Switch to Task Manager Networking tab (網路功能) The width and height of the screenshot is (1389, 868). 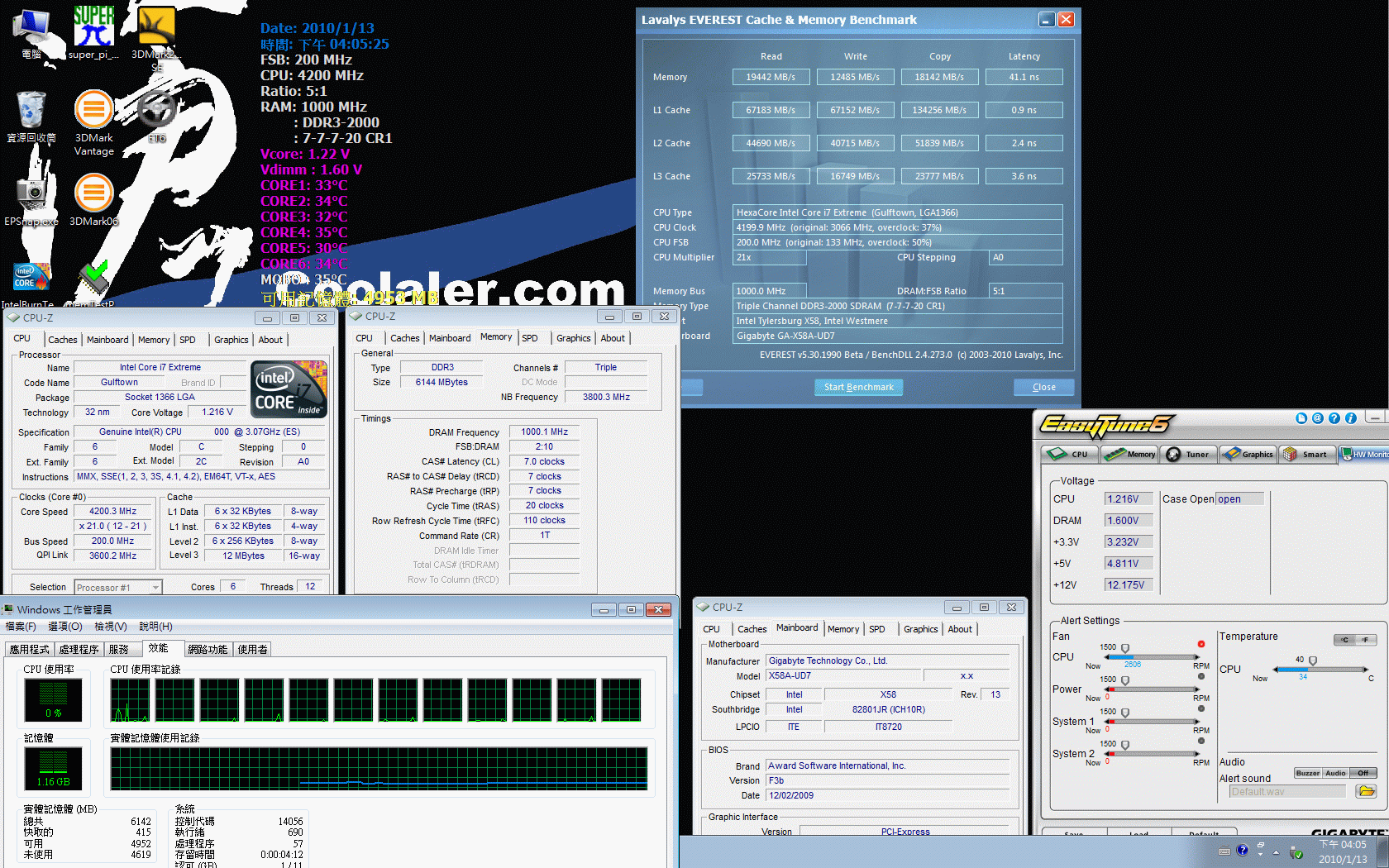(208, 650)
